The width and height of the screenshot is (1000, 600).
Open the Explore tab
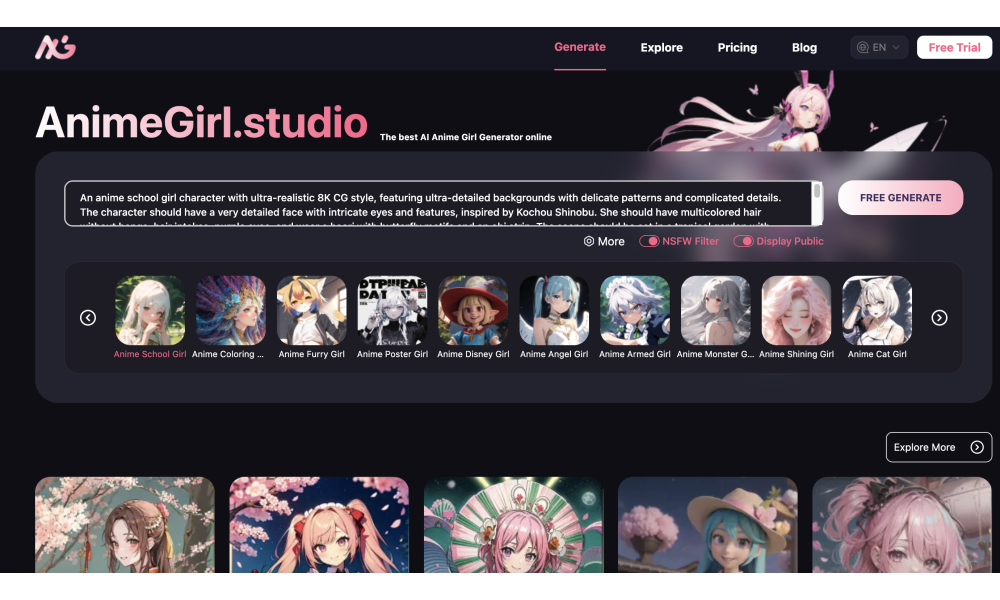pos(661,48)
